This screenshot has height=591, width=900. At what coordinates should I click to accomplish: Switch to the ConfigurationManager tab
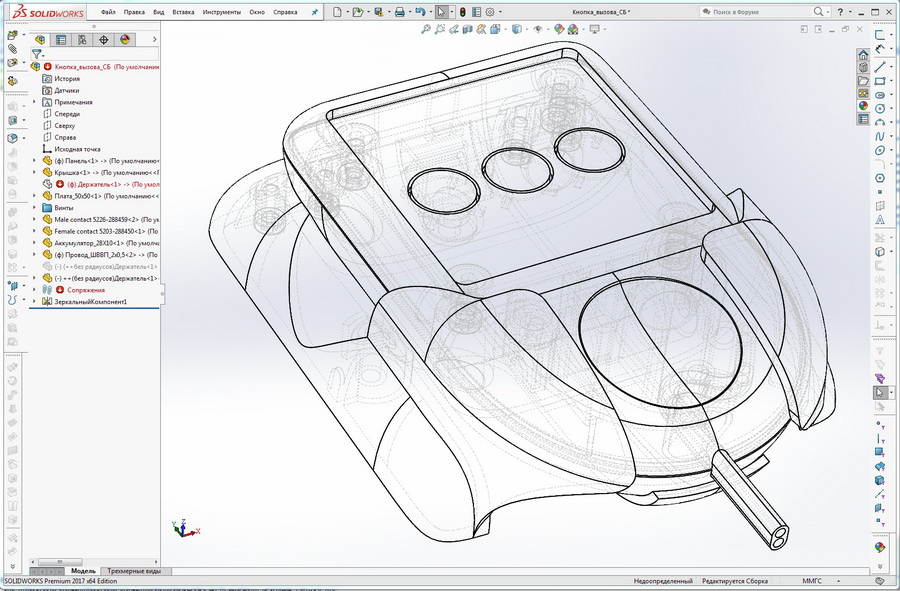[80, 39]
